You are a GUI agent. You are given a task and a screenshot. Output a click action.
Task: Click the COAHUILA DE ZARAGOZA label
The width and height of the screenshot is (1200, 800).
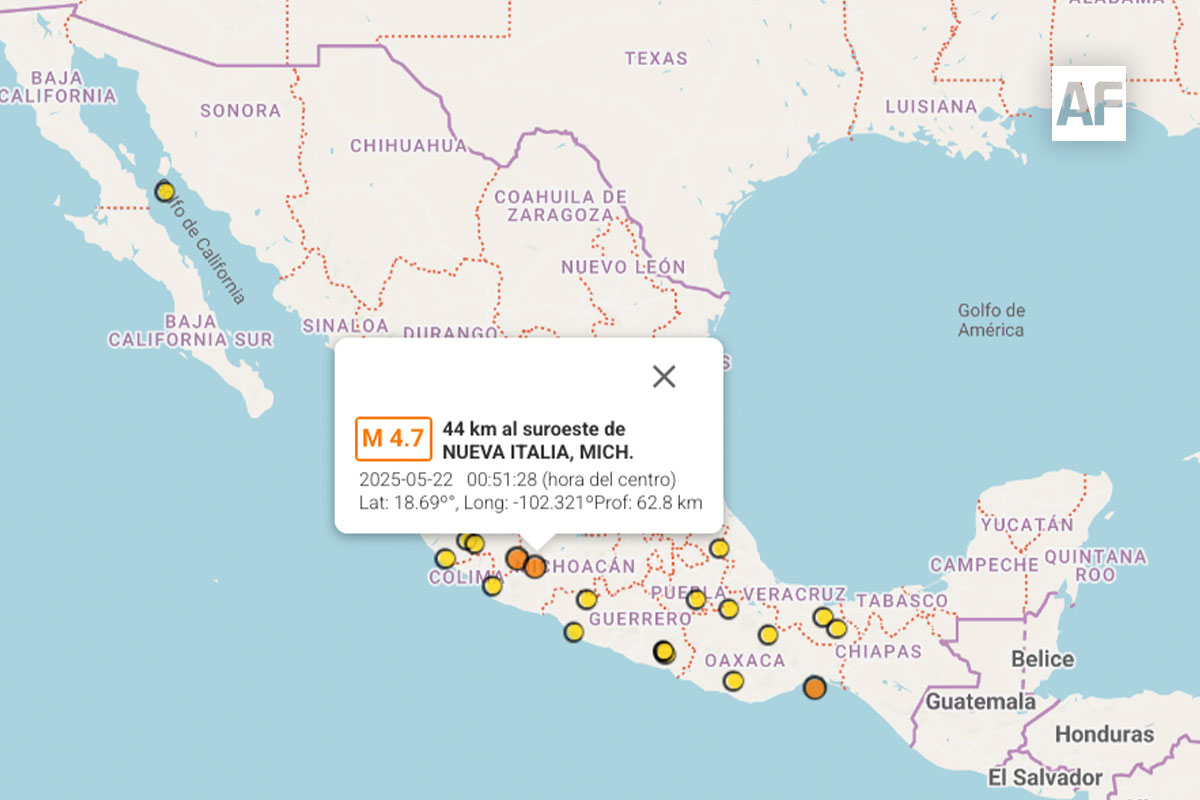click(560, 205)
